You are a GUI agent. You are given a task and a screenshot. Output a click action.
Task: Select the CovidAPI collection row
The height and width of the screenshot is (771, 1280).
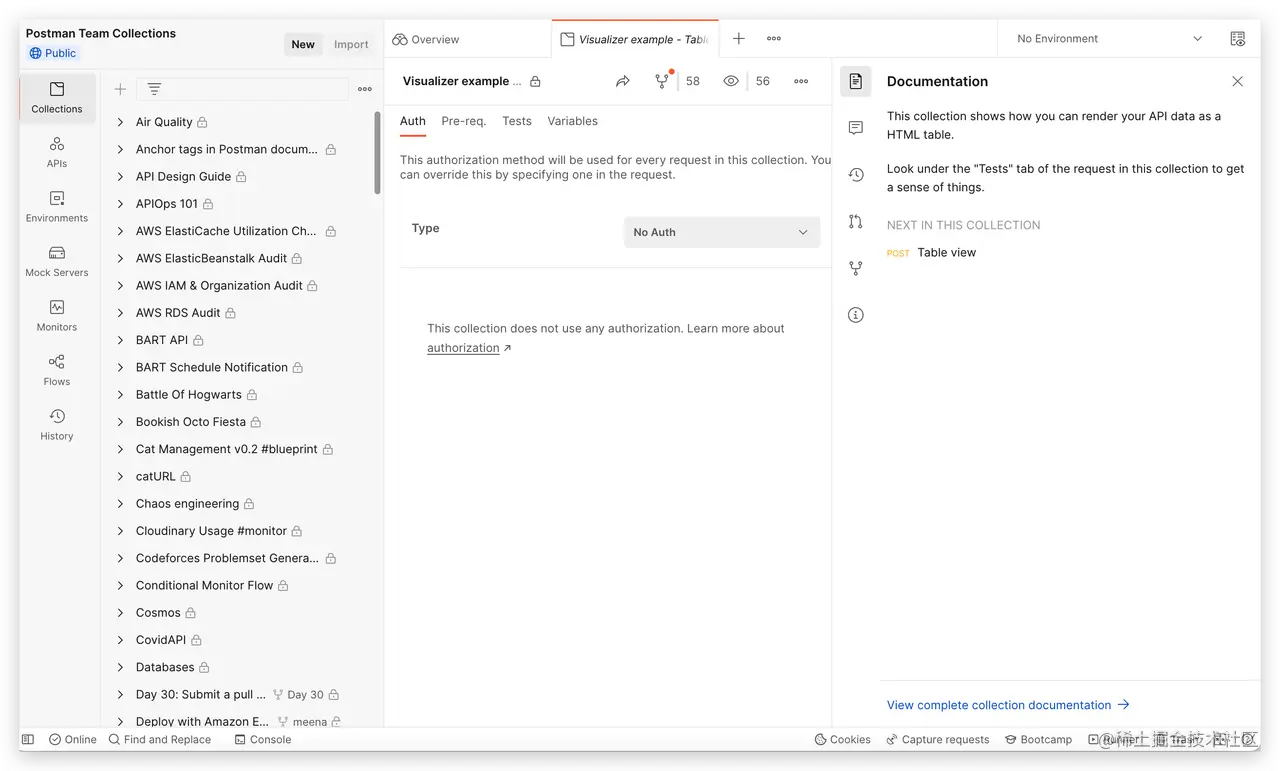[x=242, y=640]
